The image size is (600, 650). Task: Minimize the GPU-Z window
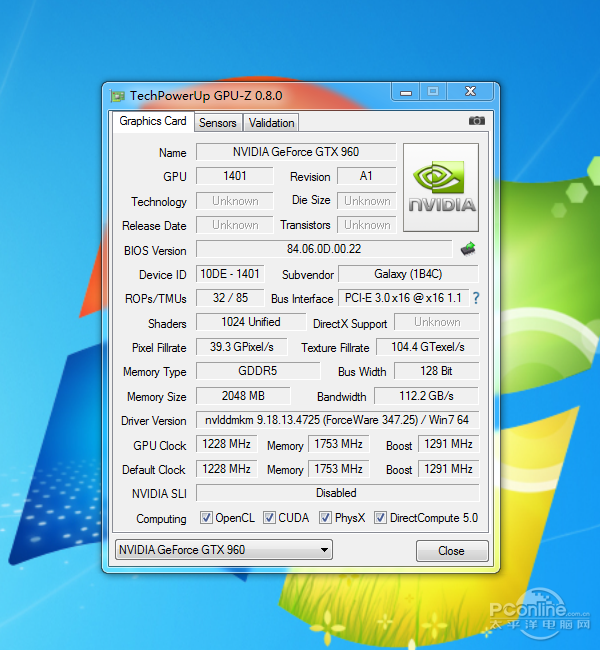pos(406,92)
